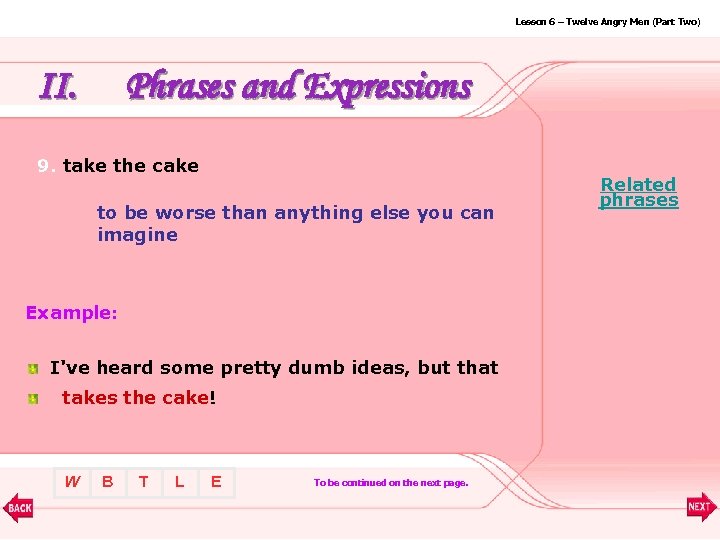Click the red NEXT arrow
Viewport: 720px width, 540px height.
point(701,507)
